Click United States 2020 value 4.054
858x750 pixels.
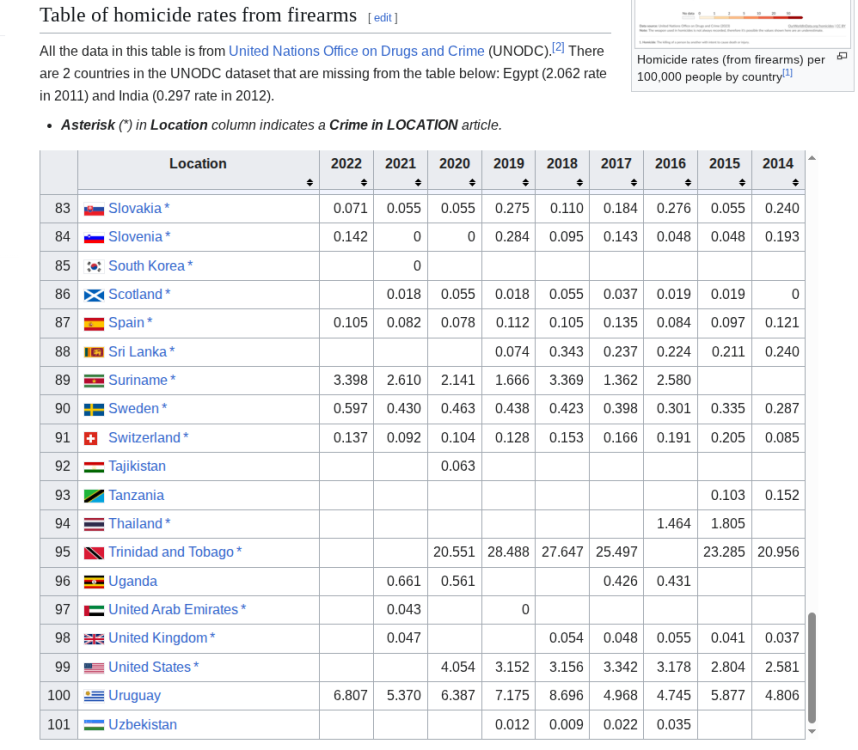458,667
